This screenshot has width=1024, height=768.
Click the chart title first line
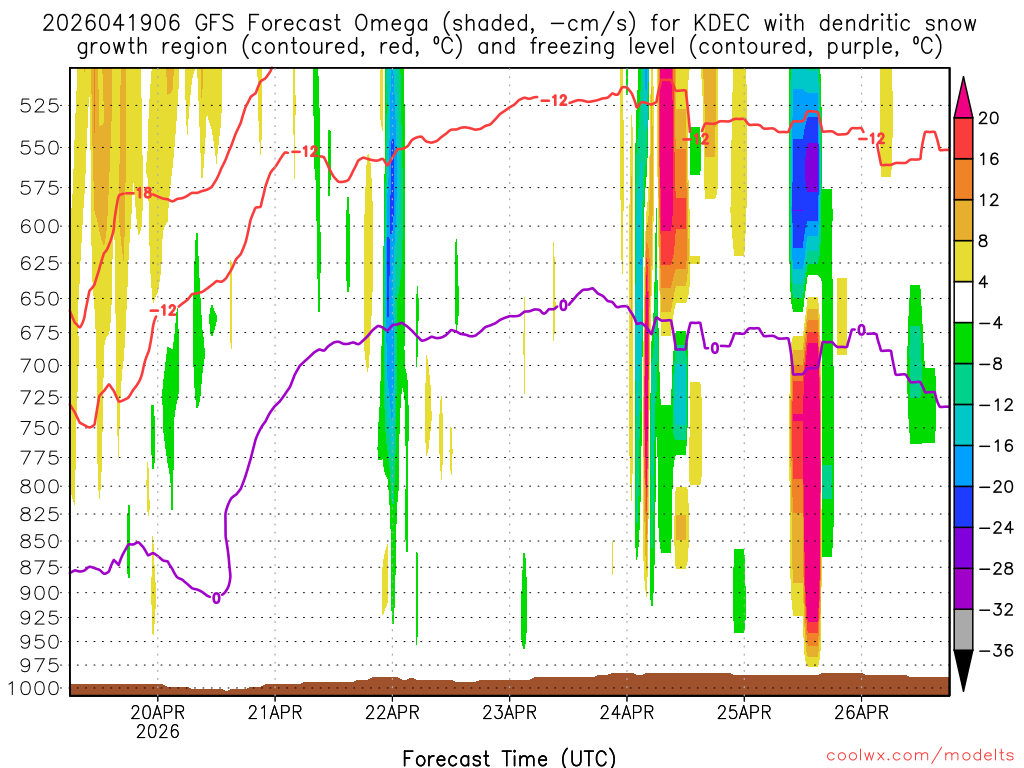pyautogui.click(x=509, y=24)
